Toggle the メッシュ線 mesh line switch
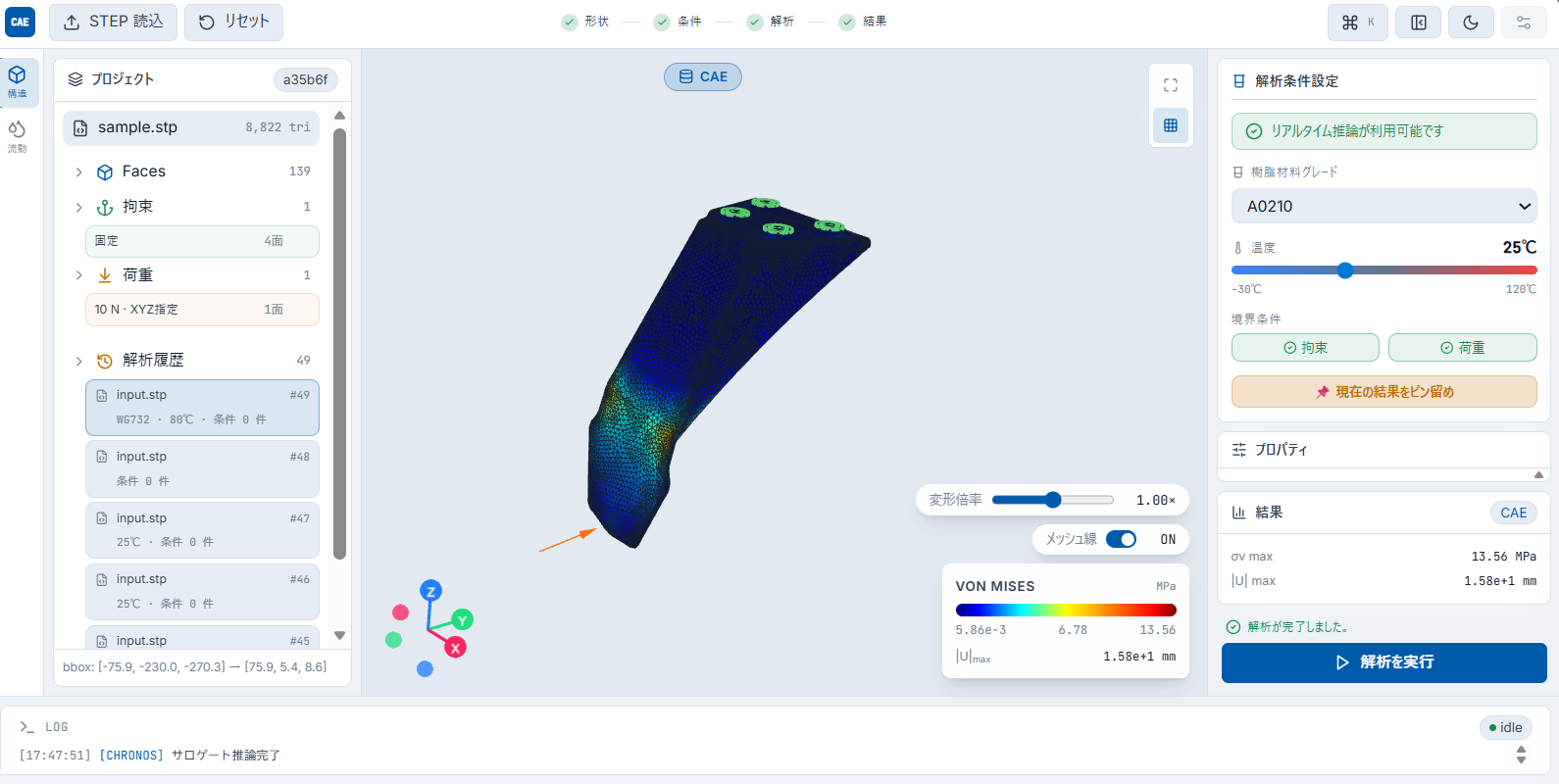This screenshot has width=1559, height=784. click(1121, 539)
